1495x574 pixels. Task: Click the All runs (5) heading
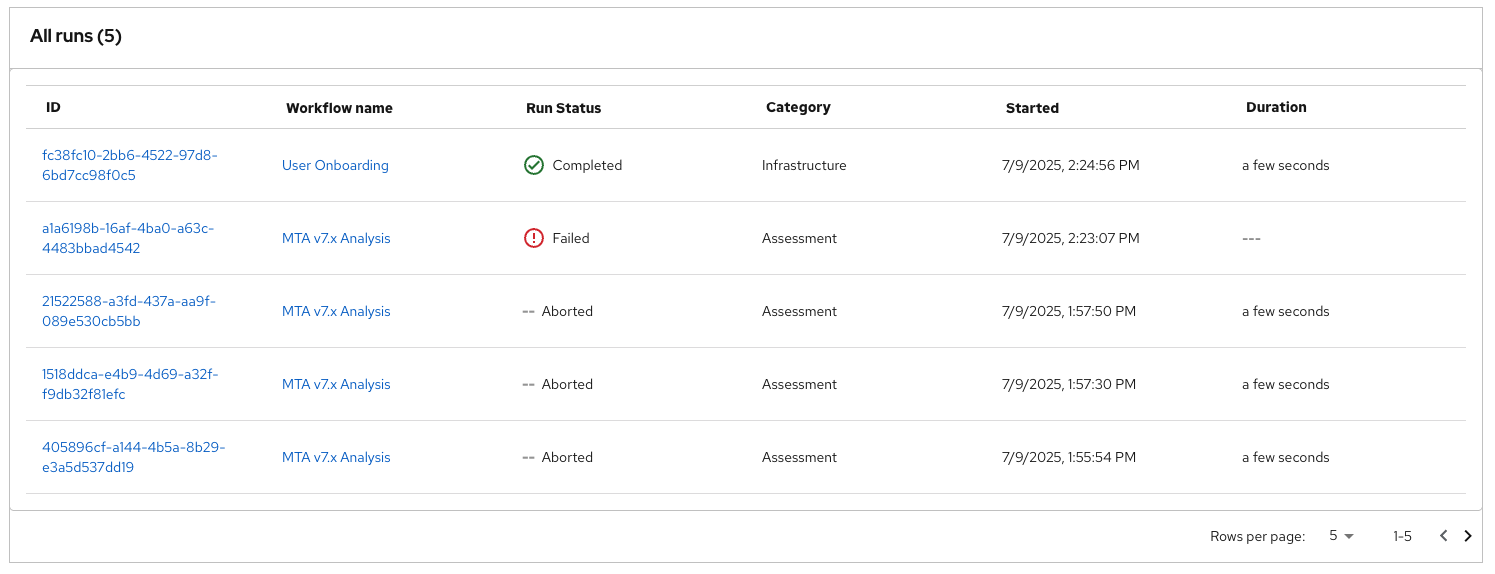(76, 36)
